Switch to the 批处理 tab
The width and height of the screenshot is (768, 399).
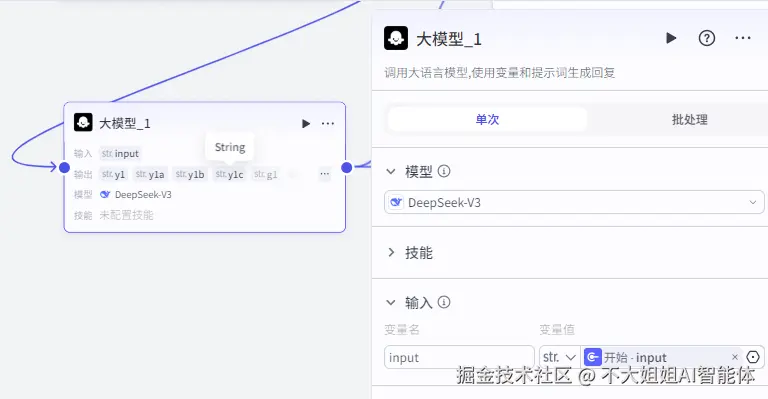[690, 119]
